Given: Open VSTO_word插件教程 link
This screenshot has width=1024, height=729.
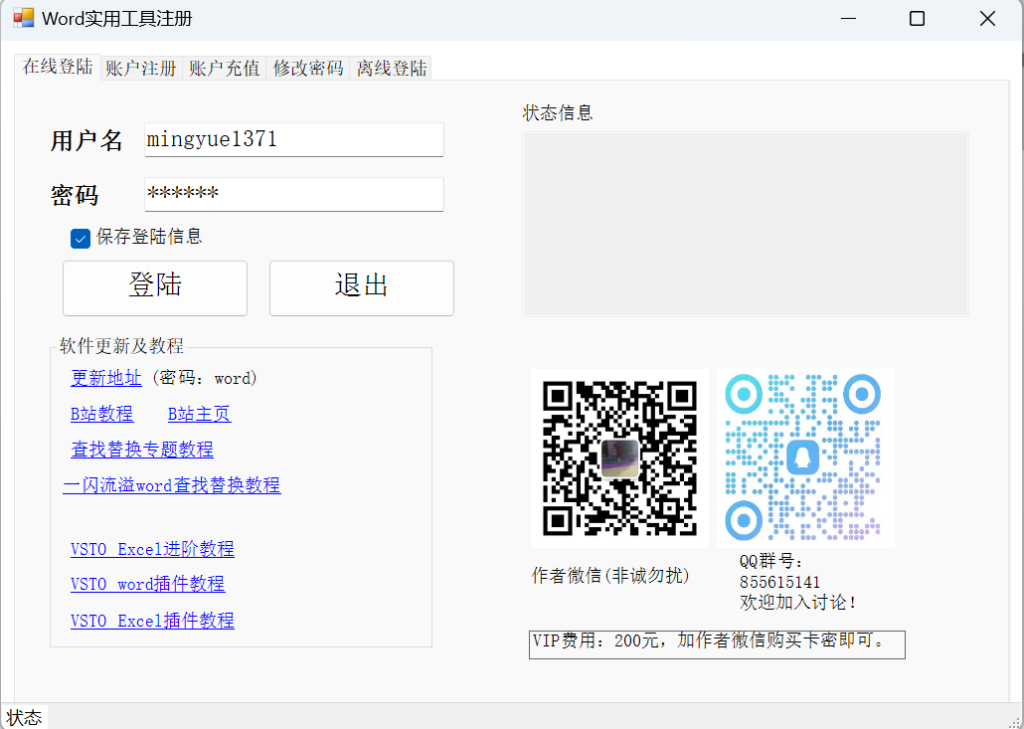Looking at the screenshot, I should (148, 584).
